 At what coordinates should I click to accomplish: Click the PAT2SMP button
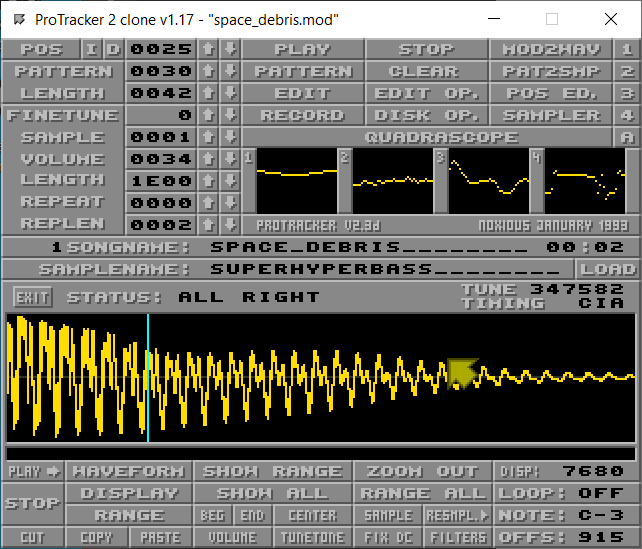coord(551,71)
